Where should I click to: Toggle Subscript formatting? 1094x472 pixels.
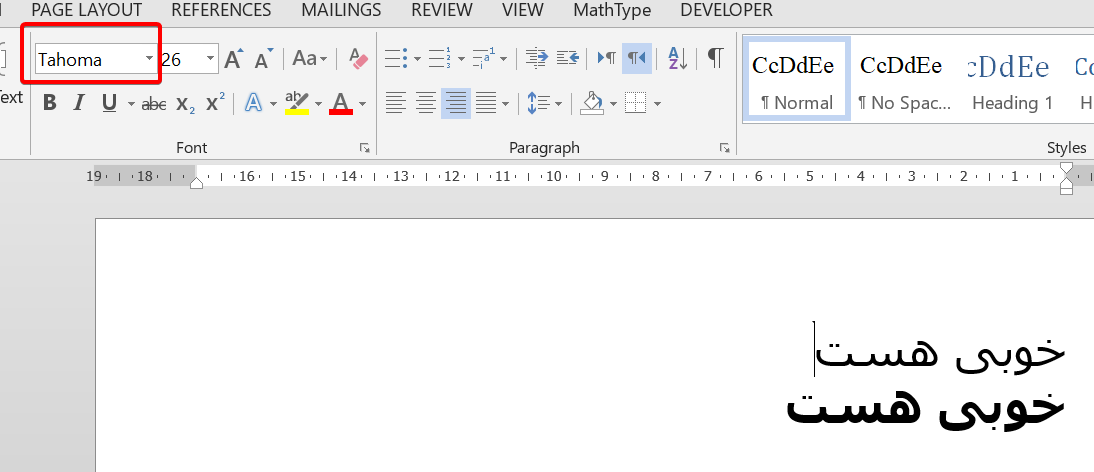(185, 104)
